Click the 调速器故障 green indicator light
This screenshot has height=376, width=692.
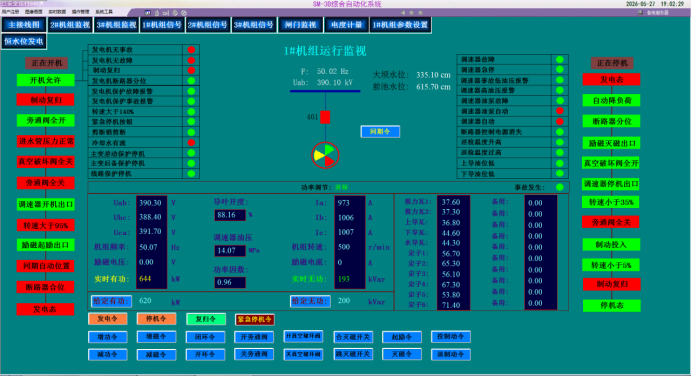coord(560,59)
